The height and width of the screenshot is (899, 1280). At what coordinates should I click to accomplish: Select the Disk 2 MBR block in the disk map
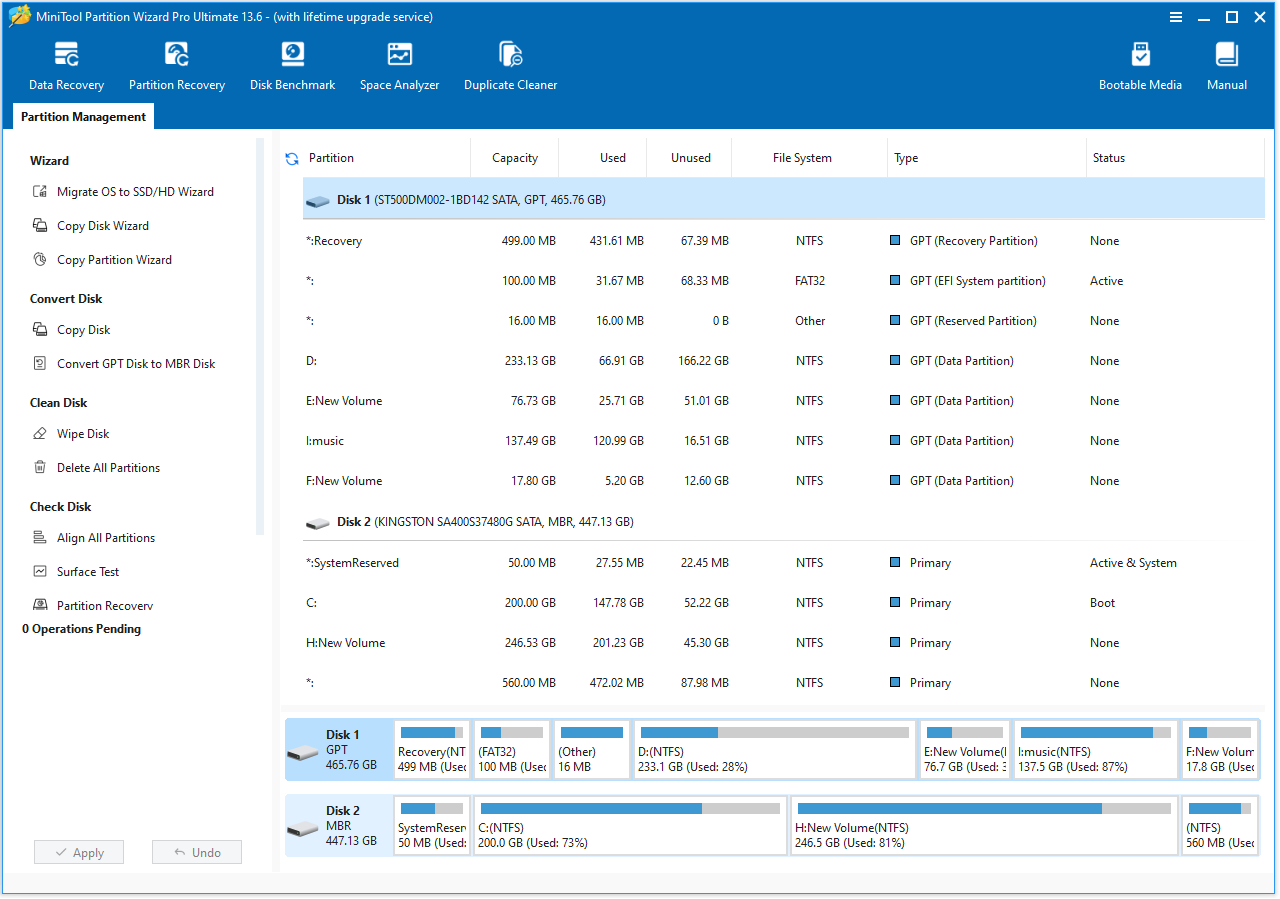coord(339,825)
